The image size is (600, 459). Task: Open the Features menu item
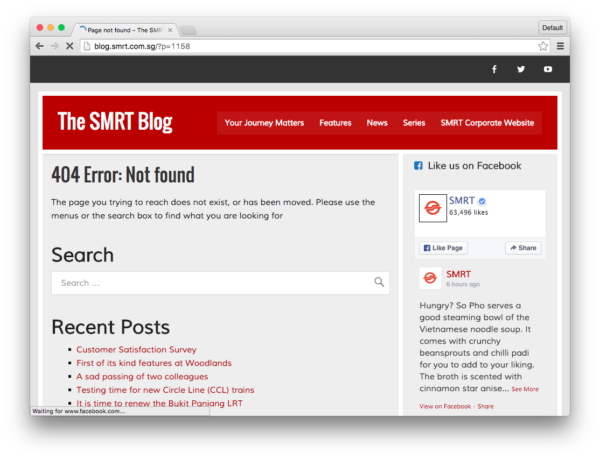(x=335, y=123)
